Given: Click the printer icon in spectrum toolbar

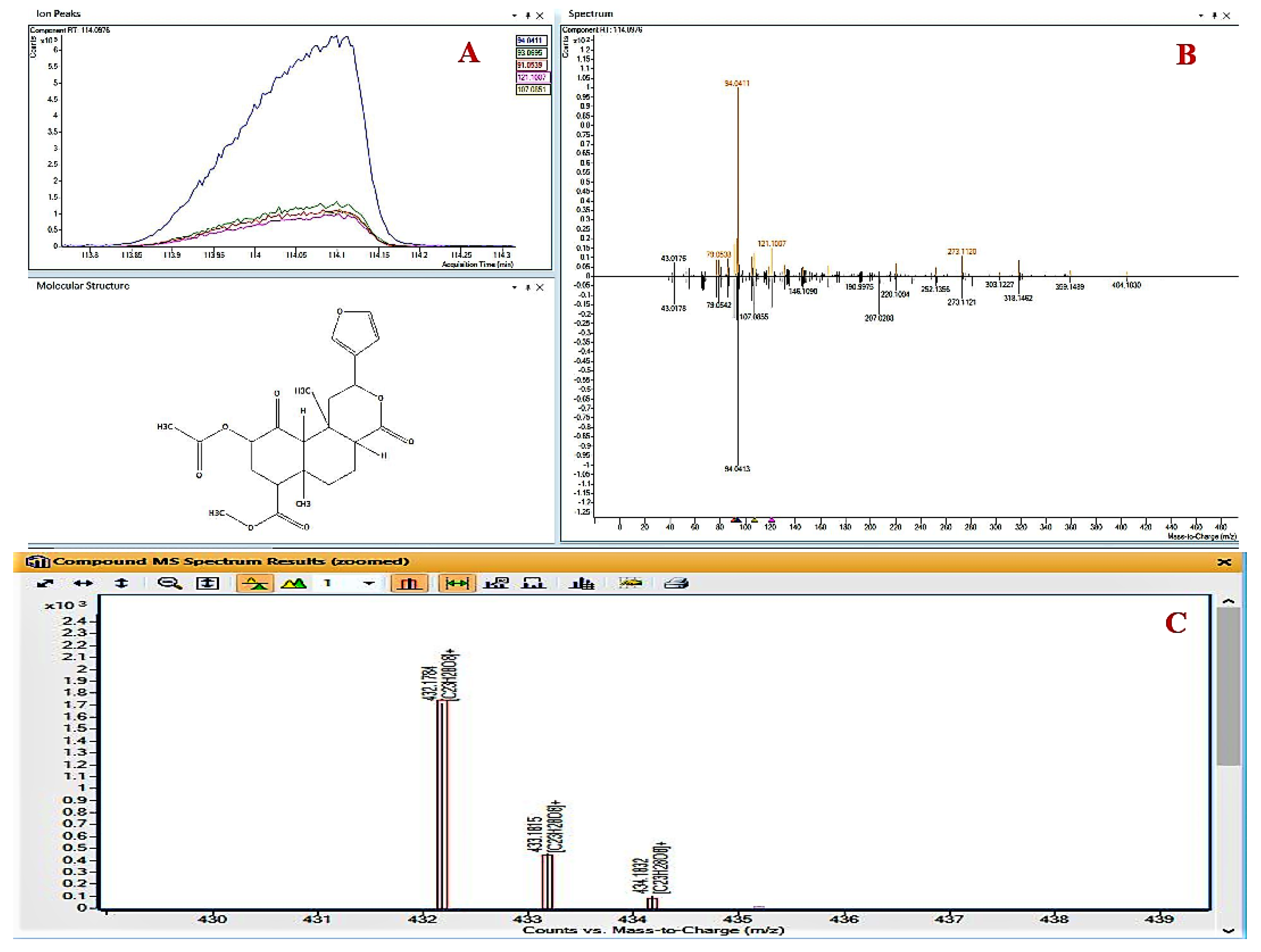Looking at the screenshot, I should [x=677, y=583].
